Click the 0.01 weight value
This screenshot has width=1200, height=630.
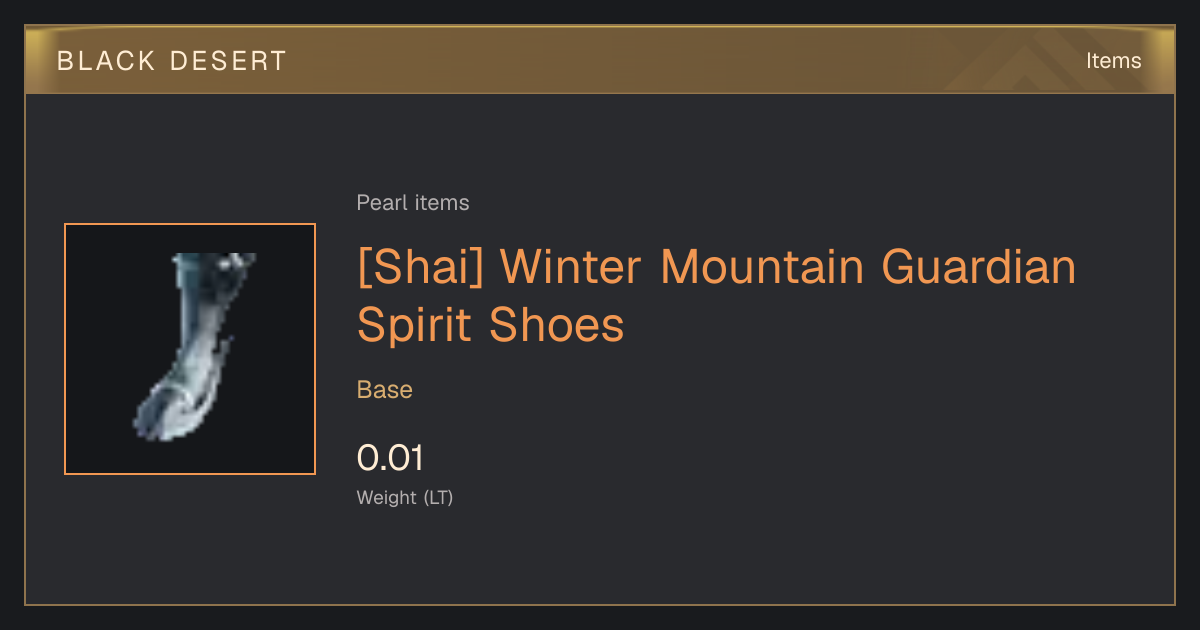tap(391, 458)
